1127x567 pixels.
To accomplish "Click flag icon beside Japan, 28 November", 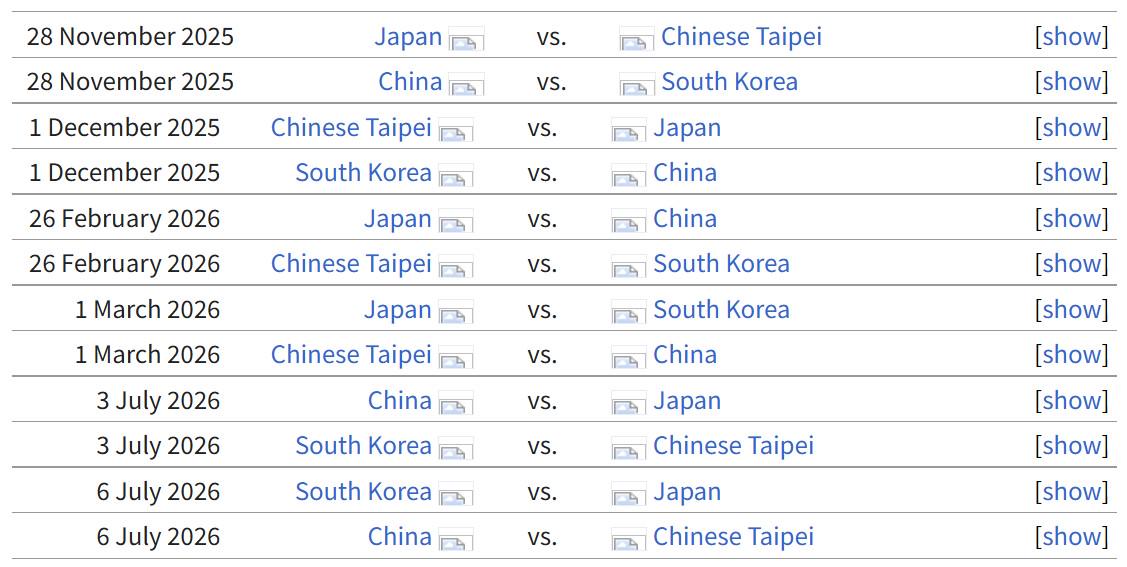I will pos(466,41).
